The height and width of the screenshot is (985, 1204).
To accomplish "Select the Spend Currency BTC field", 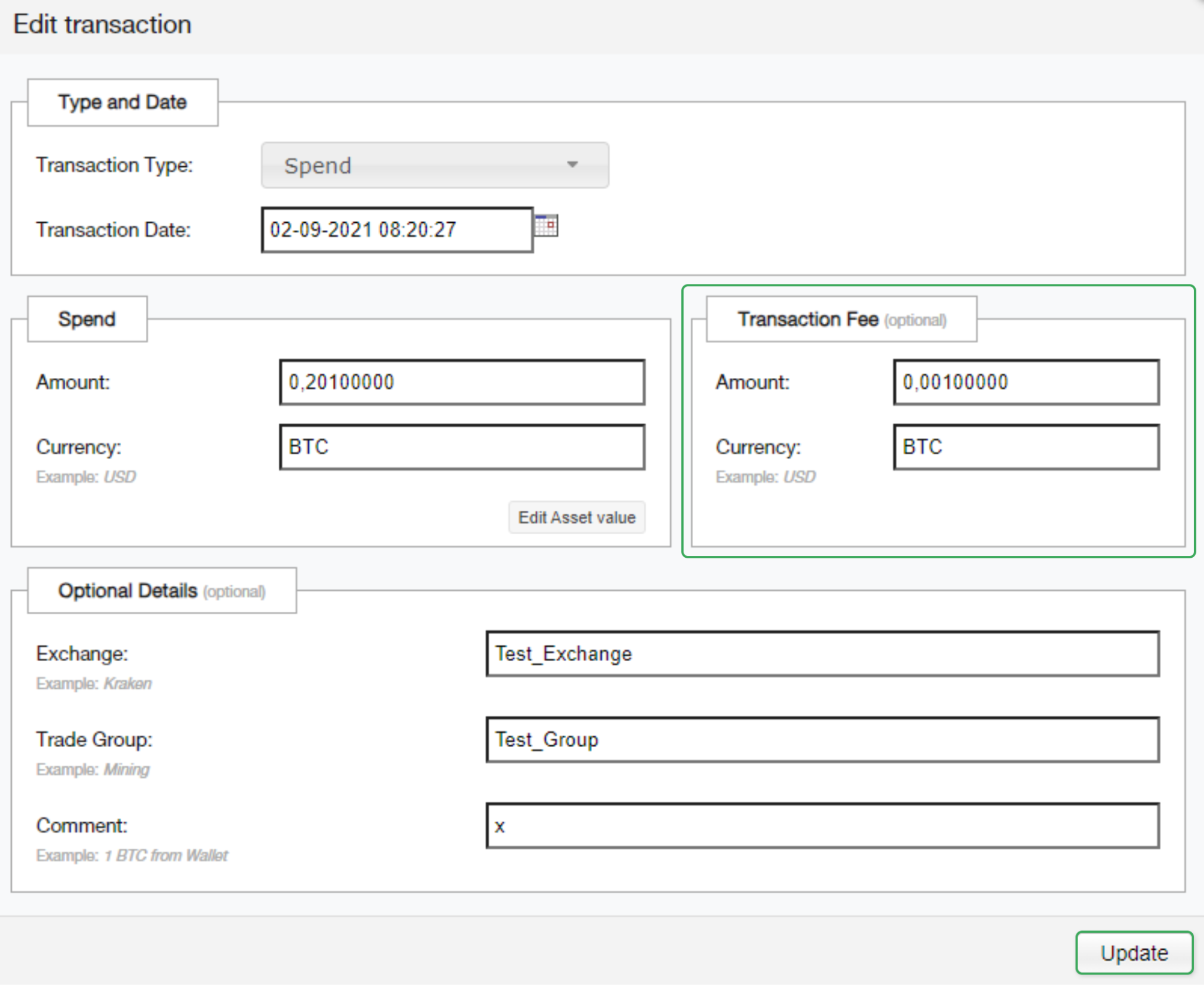I will (461, 447).
